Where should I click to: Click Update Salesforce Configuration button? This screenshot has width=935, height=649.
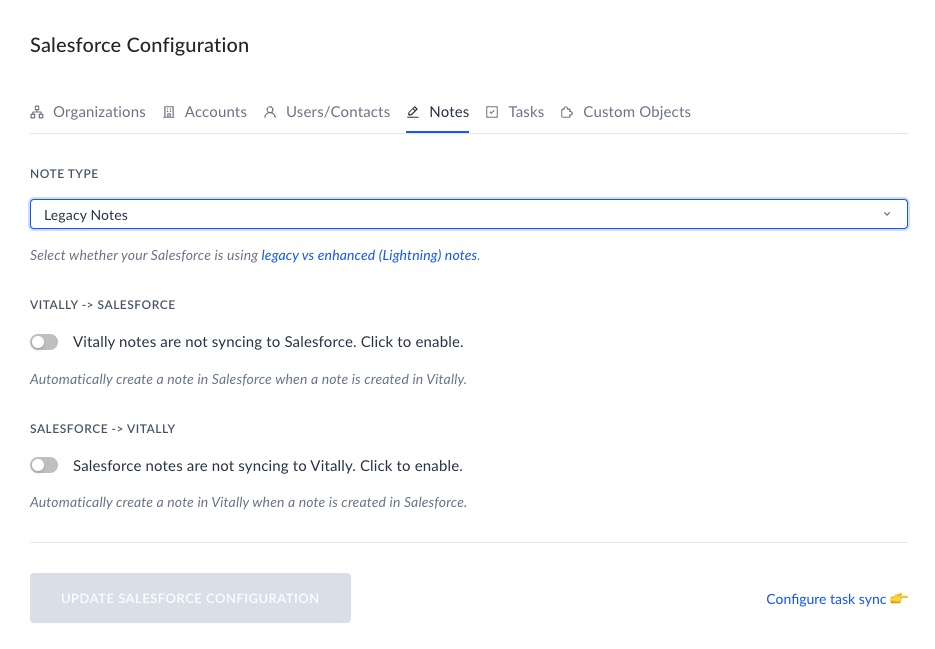pos(190,598)
